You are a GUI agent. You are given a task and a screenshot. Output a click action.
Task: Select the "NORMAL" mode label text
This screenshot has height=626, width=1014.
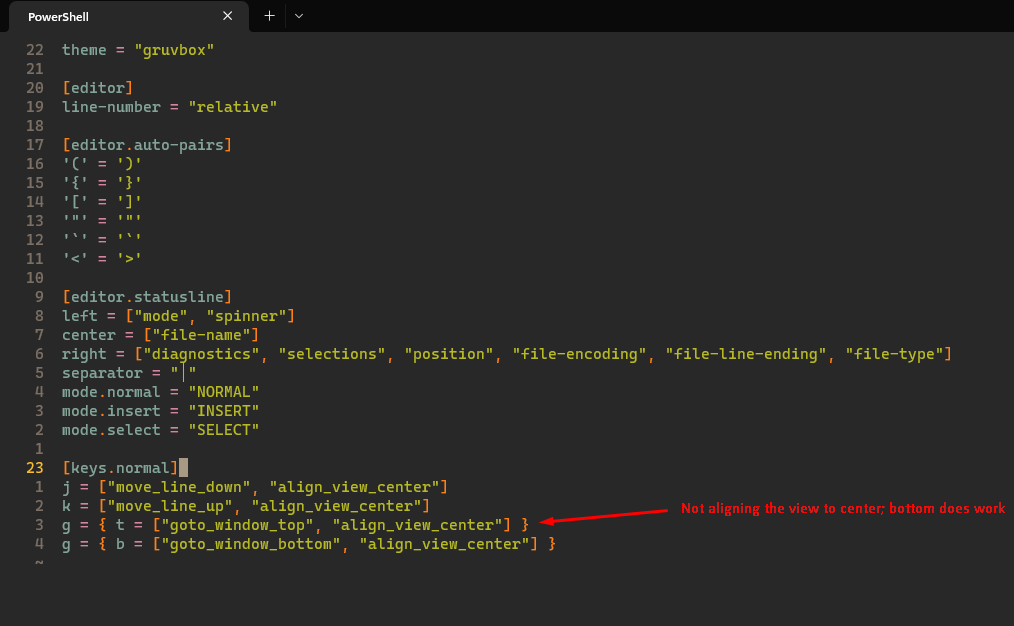coord(224,391)
